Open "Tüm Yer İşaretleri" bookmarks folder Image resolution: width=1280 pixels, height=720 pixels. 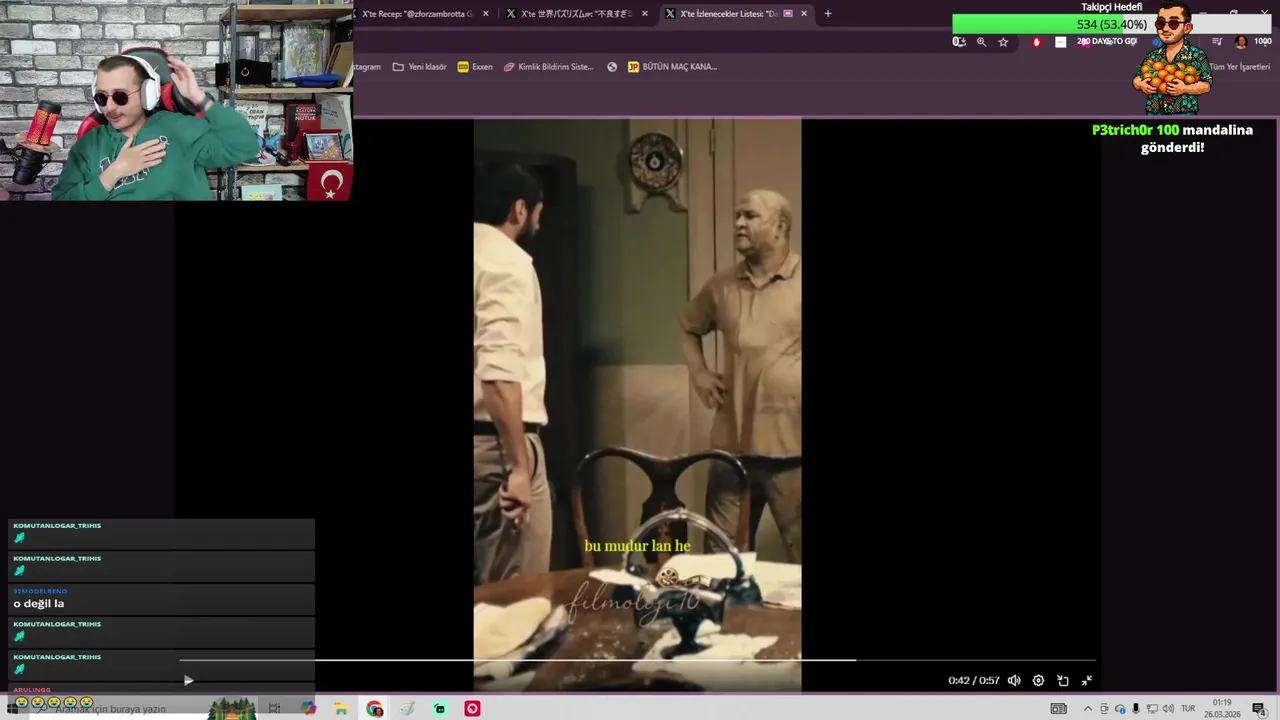point(1238,67)
